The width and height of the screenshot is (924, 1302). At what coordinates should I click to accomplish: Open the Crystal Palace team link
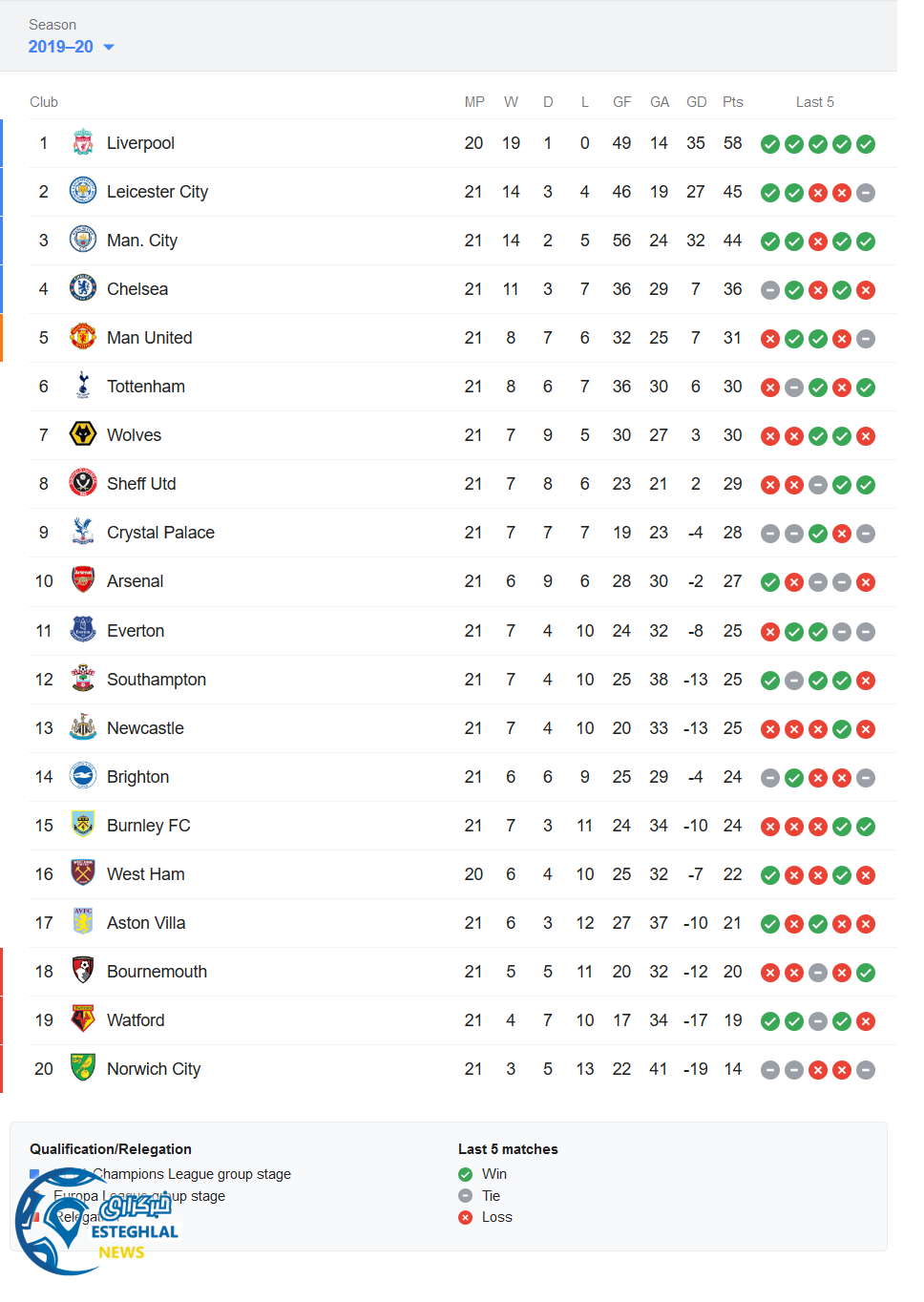click(160, 533)
